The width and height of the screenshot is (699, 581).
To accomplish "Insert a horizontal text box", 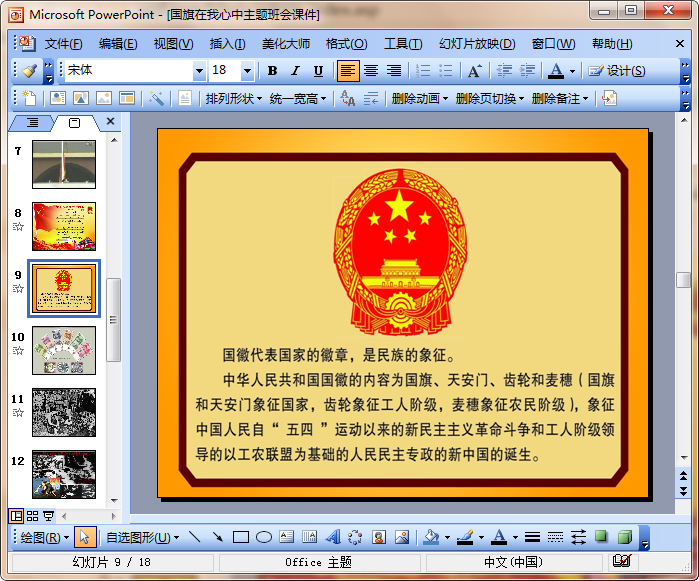I will [x=286, y=537].
